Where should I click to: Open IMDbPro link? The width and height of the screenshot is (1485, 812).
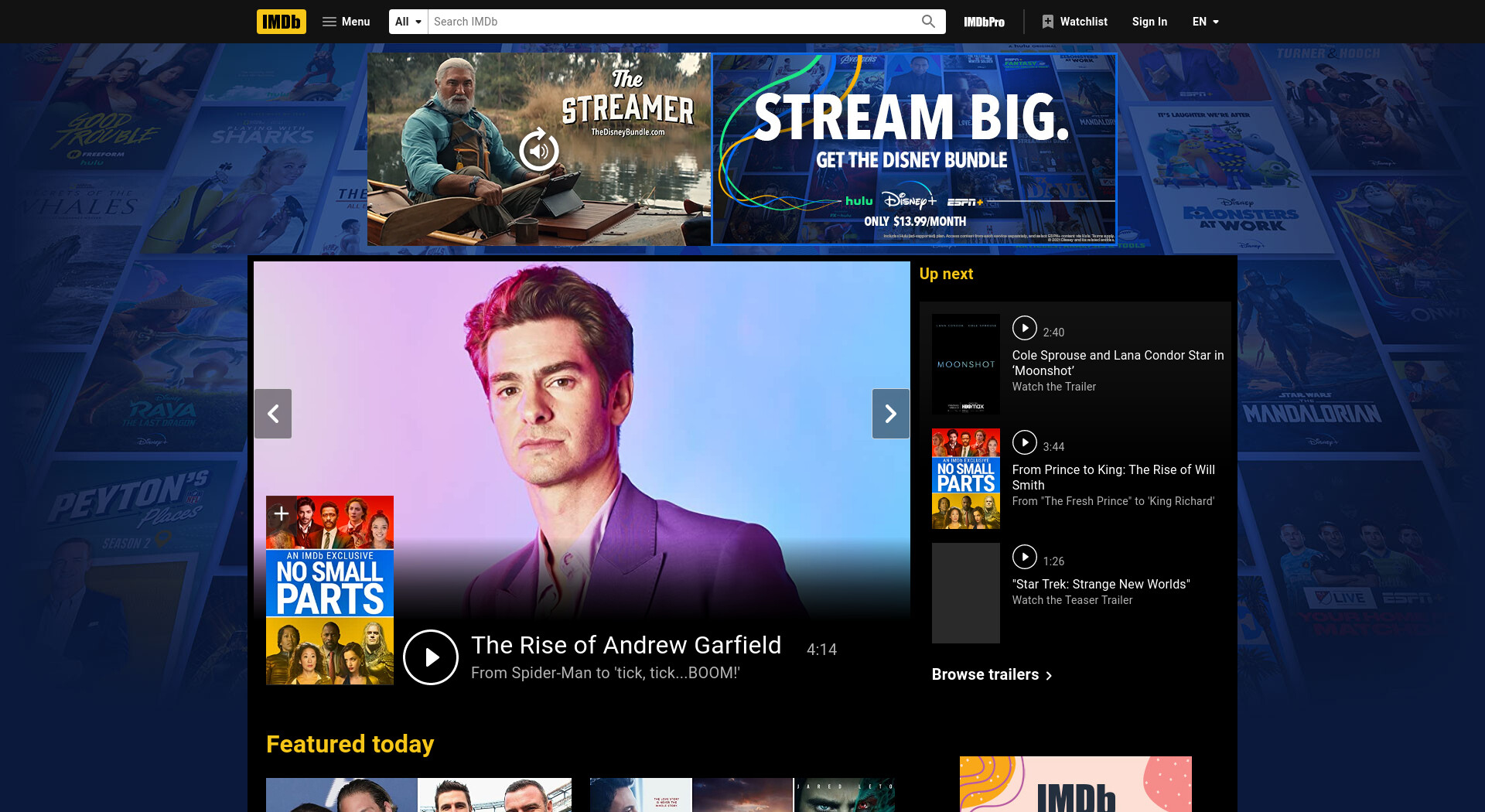point(984,22)
